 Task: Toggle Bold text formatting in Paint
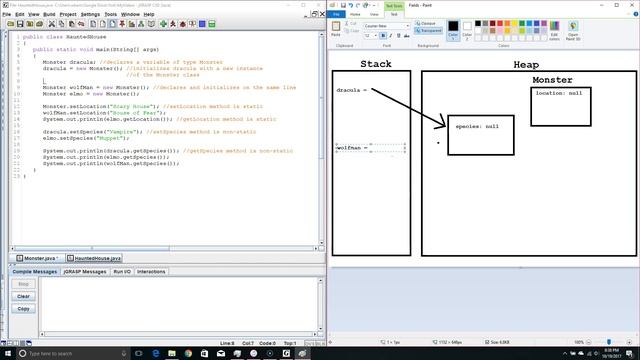click(383, 36)
